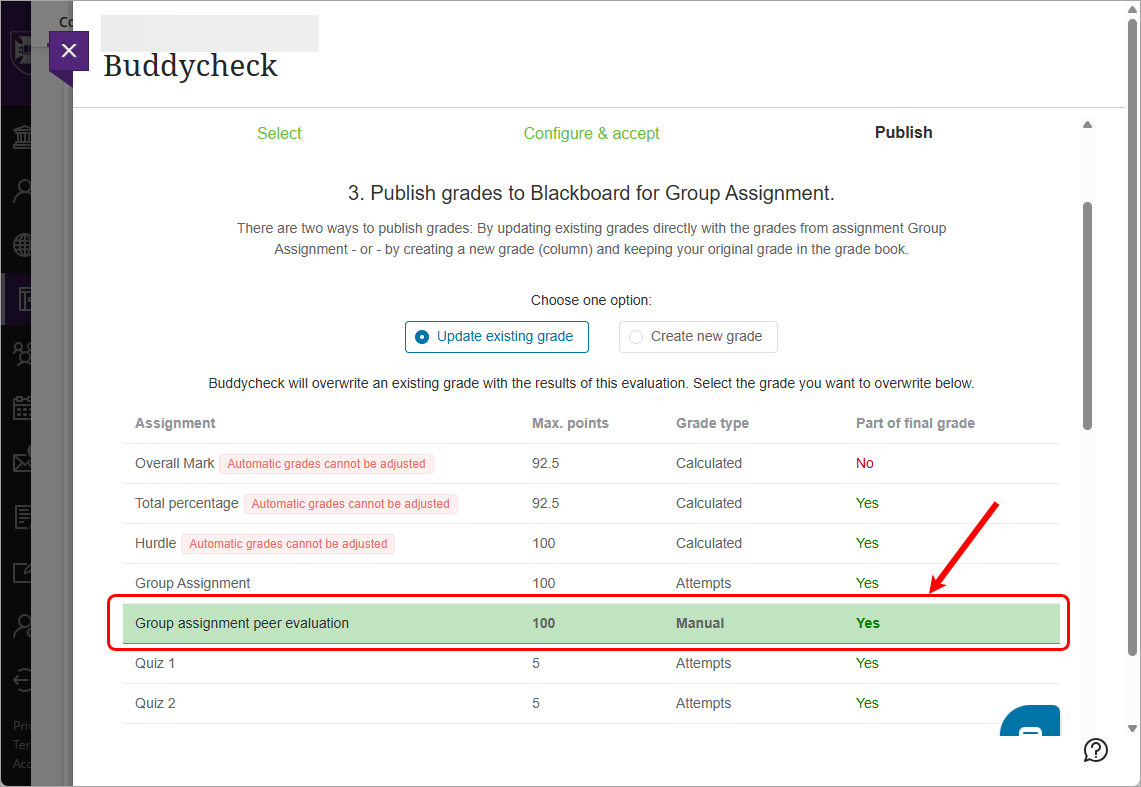The width and height of the screenshot is (1141, 787).
Task: Select the Total percentage assignment name
Action: [186, 503]
